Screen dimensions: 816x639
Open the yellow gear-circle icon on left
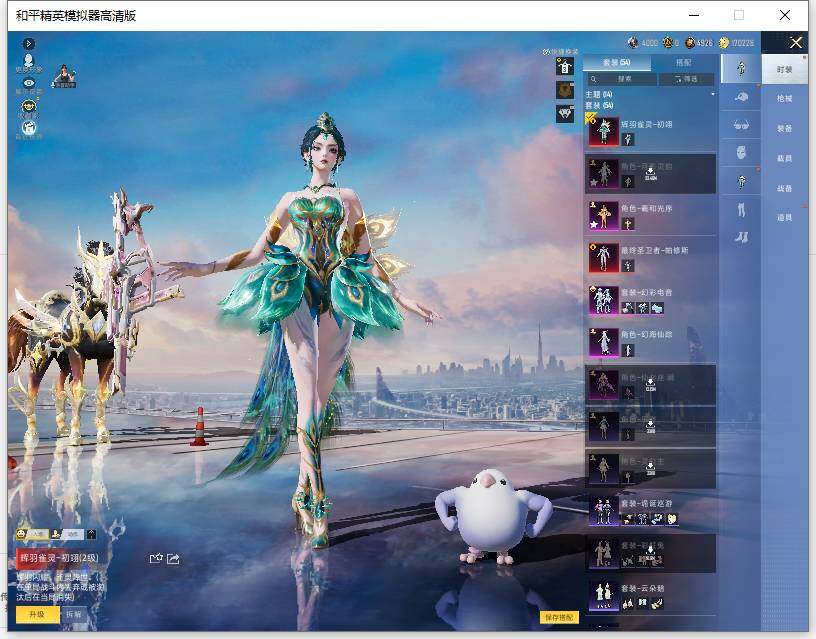point(29,106)
